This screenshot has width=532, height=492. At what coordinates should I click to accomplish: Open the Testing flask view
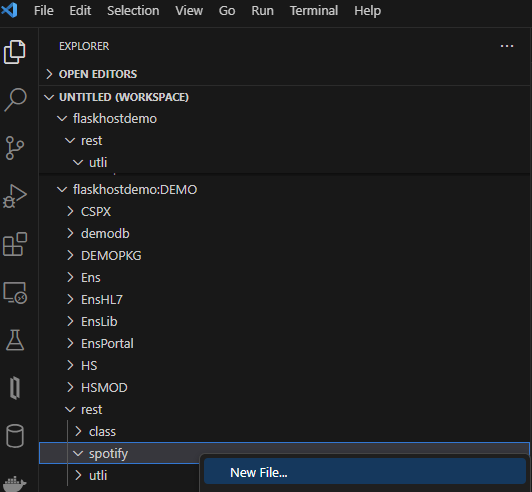click(x=15, y=340)
